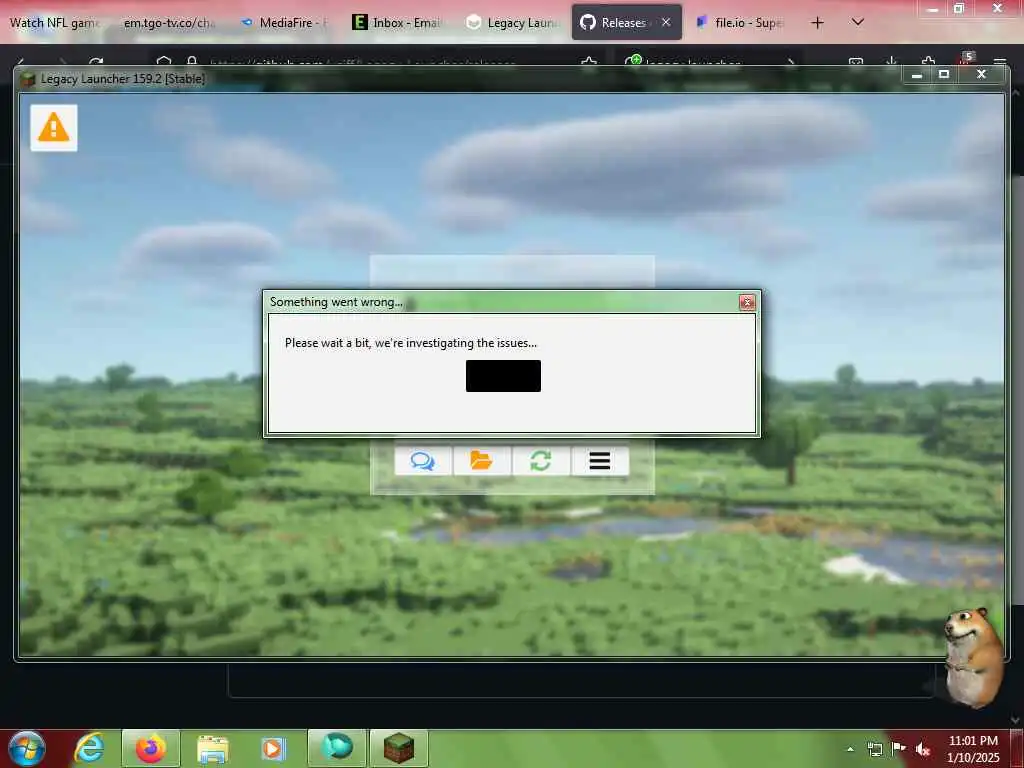Open the hamburger menu button in Legacy Launcher
The image size is (1024, 768).
tap(600, 461)
